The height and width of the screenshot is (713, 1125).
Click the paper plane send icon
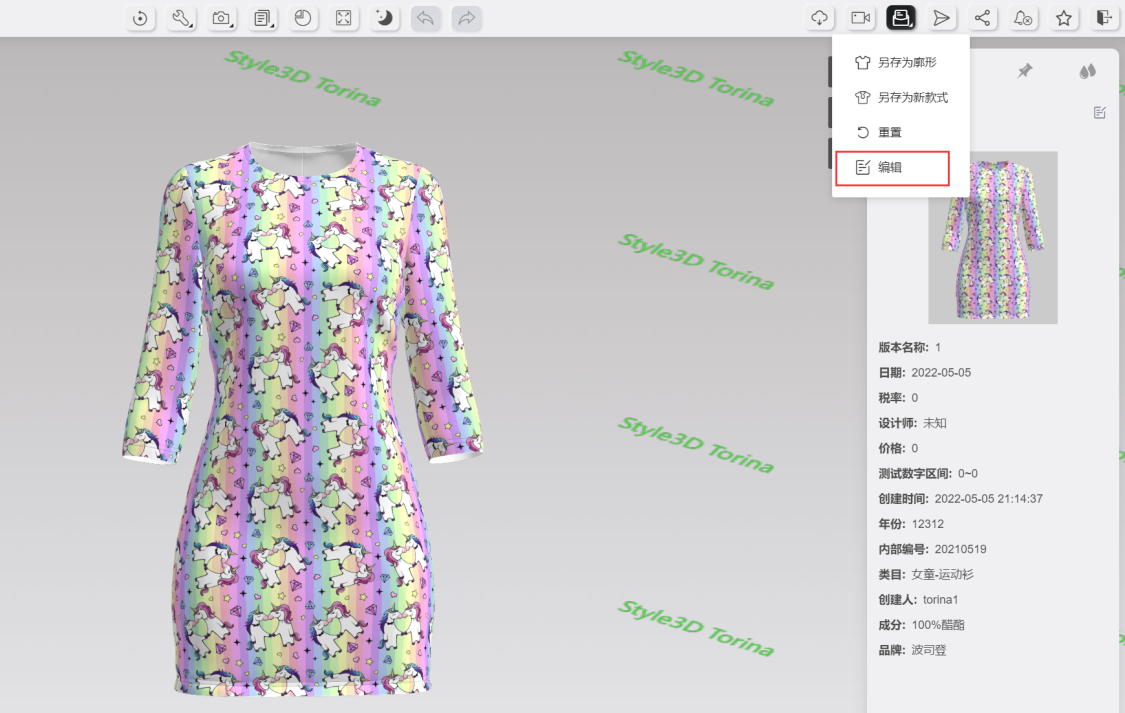click(941, 18)
